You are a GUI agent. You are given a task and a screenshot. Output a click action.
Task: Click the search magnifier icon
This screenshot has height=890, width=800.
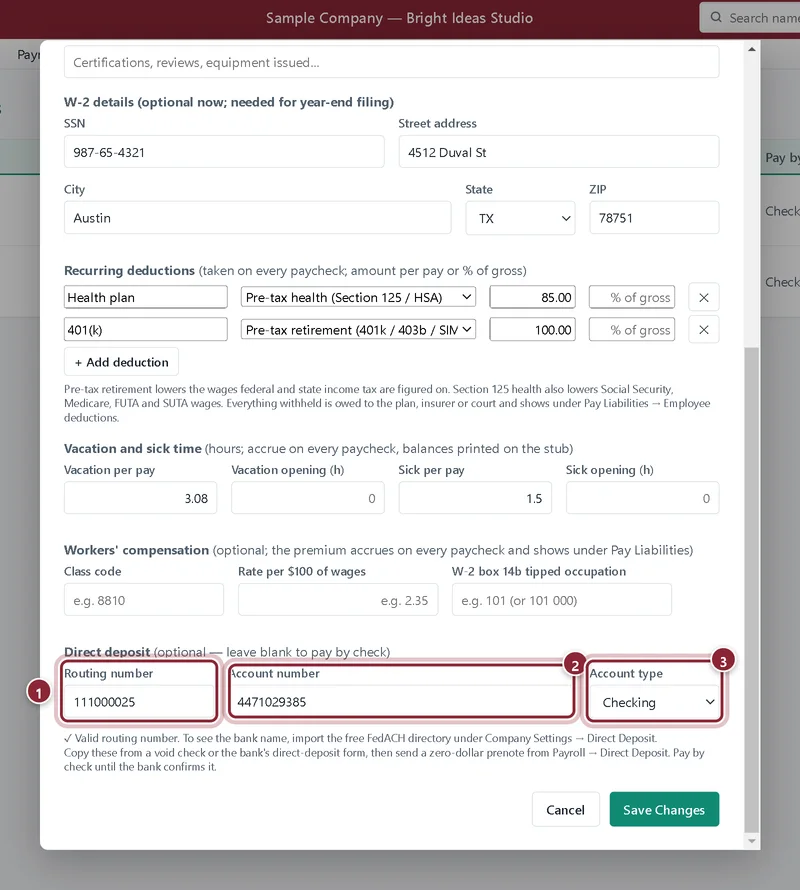coord(716,18)
